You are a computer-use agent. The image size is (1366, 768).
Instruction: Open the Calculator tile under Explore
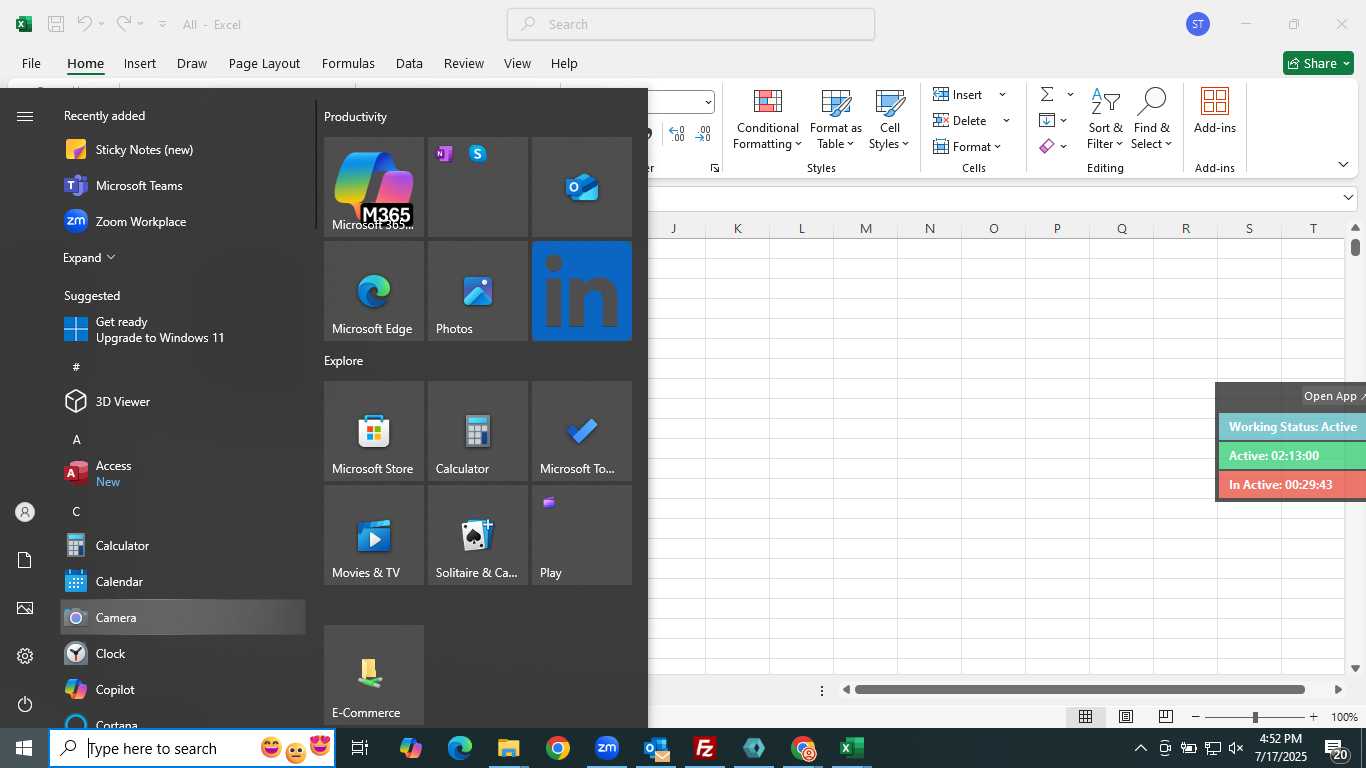tap(478, 431)
